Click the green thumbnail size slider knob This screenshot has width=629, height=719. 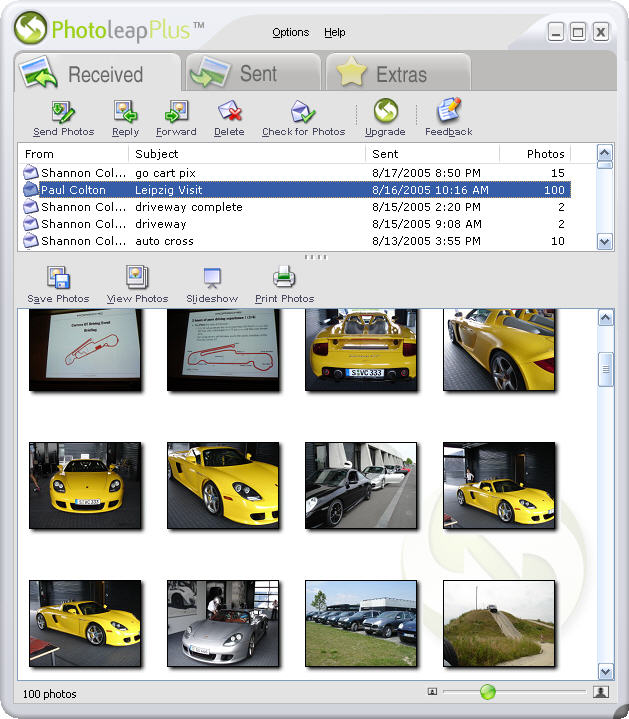coord(487,691)
